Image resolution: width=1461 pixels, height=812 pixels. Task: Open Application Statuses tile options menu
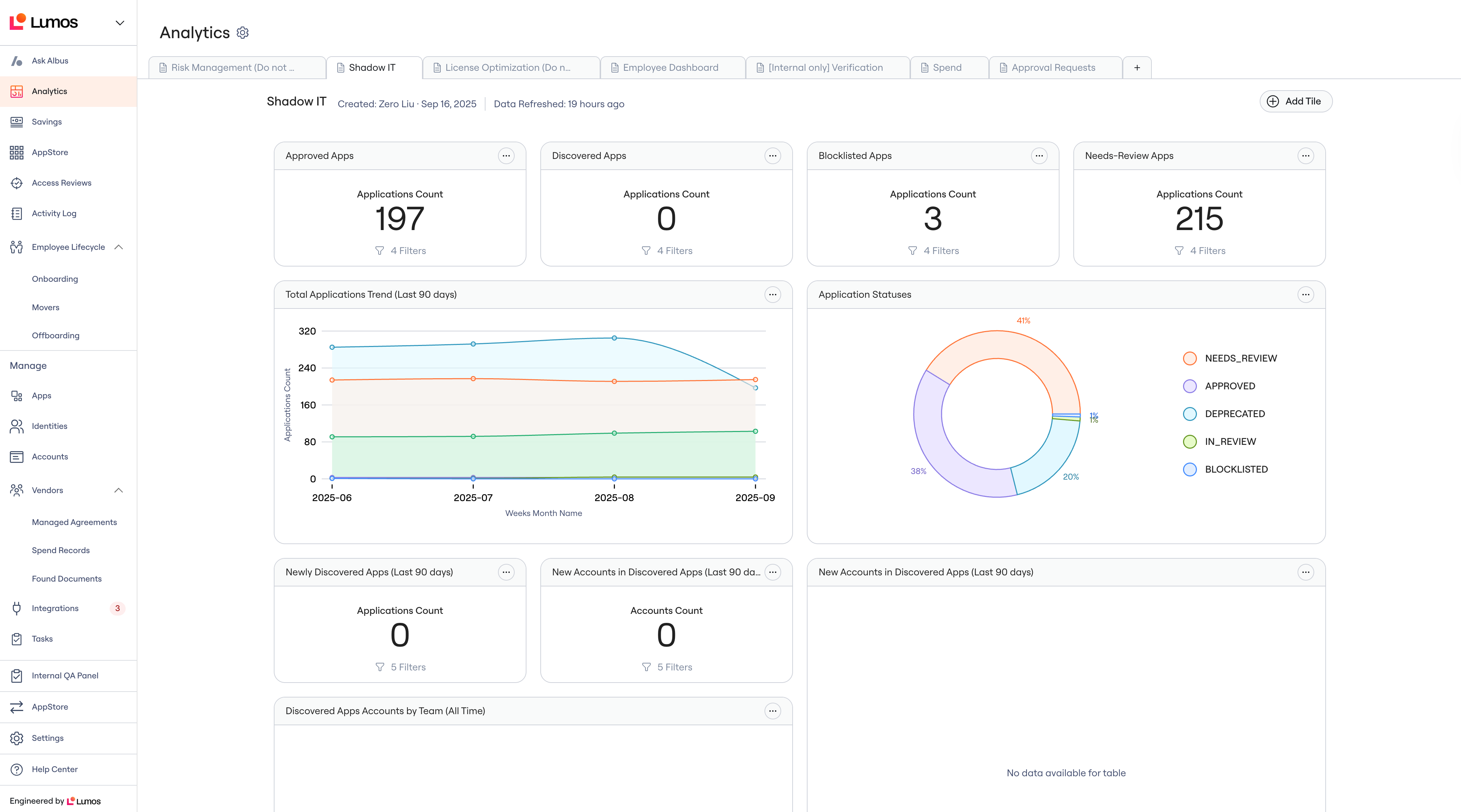(1306, 295)
